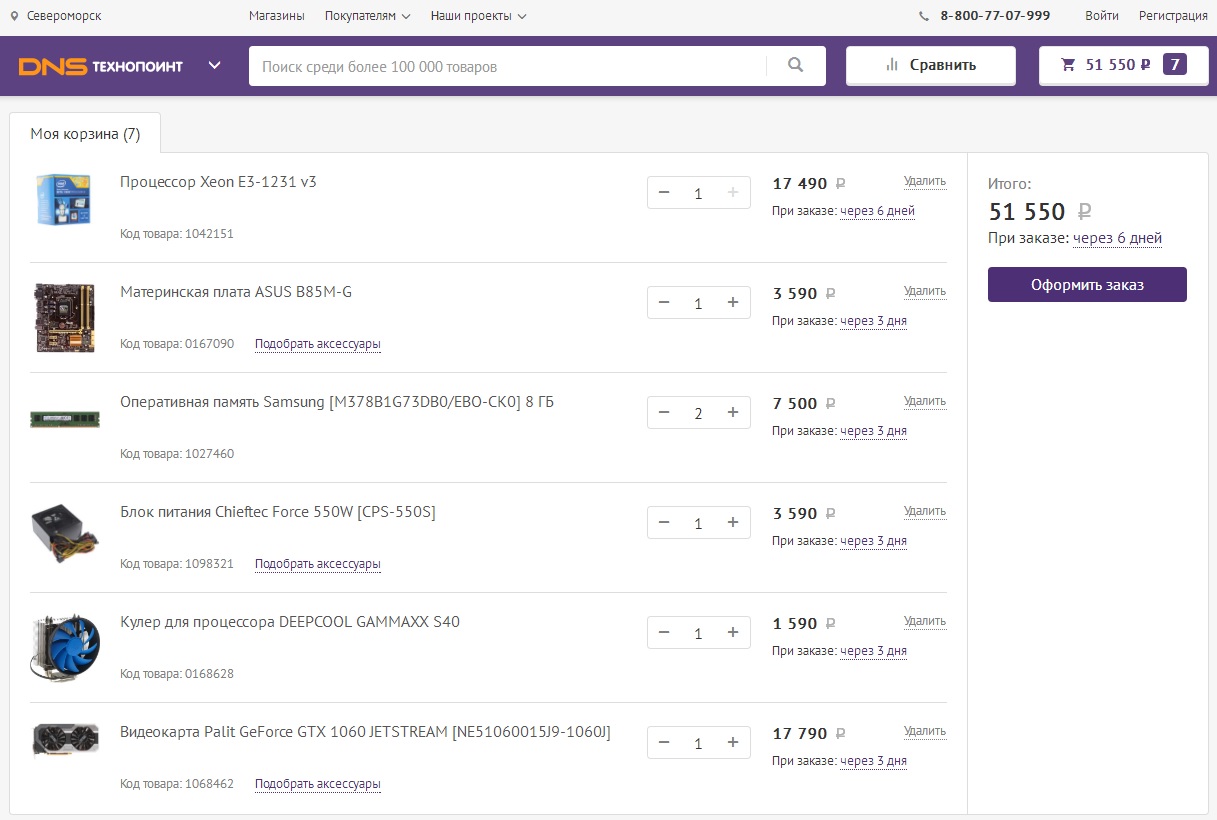Screen dimensions: 1217x820
Task: Open the Xeon processor product thumbnail
Action: pyautogui.click(x=64, y=198)
